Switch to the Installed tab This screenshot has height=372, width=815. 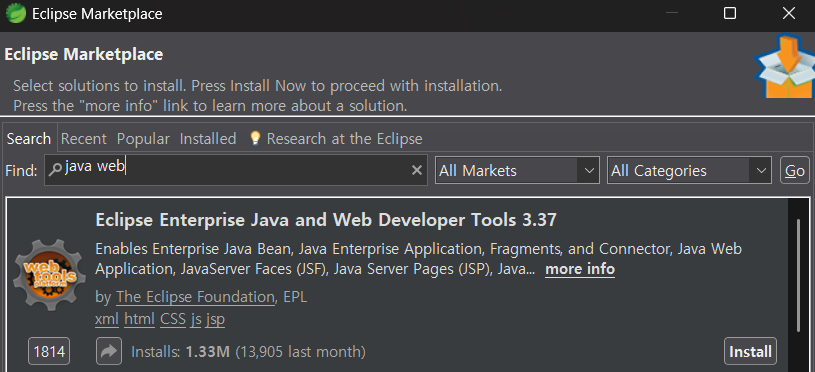tap(207, 139)
